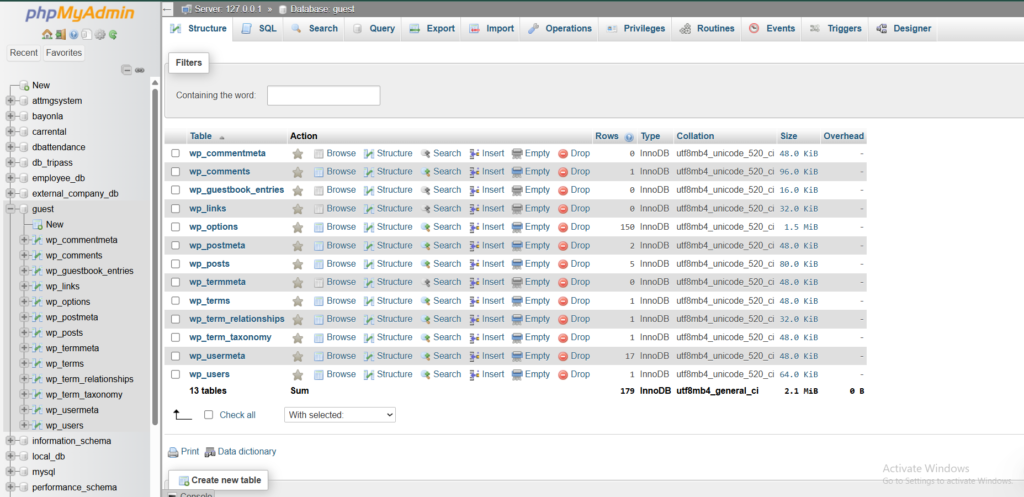The image size is (1024, 497).
Task: Click favorite star for wp_options table
Action: click(297, 227)
